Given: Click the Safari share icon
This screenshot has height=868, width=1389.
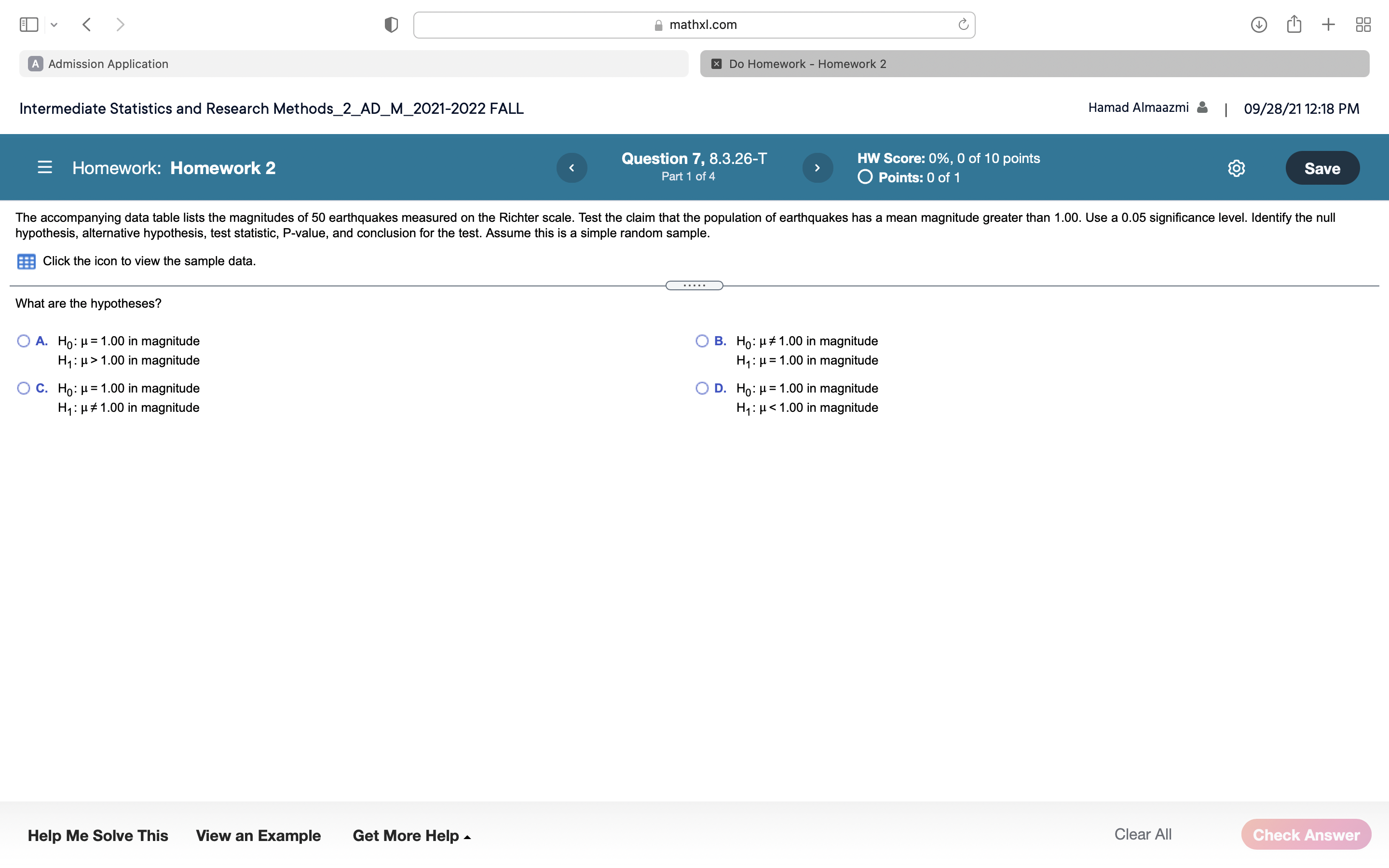Looking at the screenshot, I should click(x=1294, y=24).
